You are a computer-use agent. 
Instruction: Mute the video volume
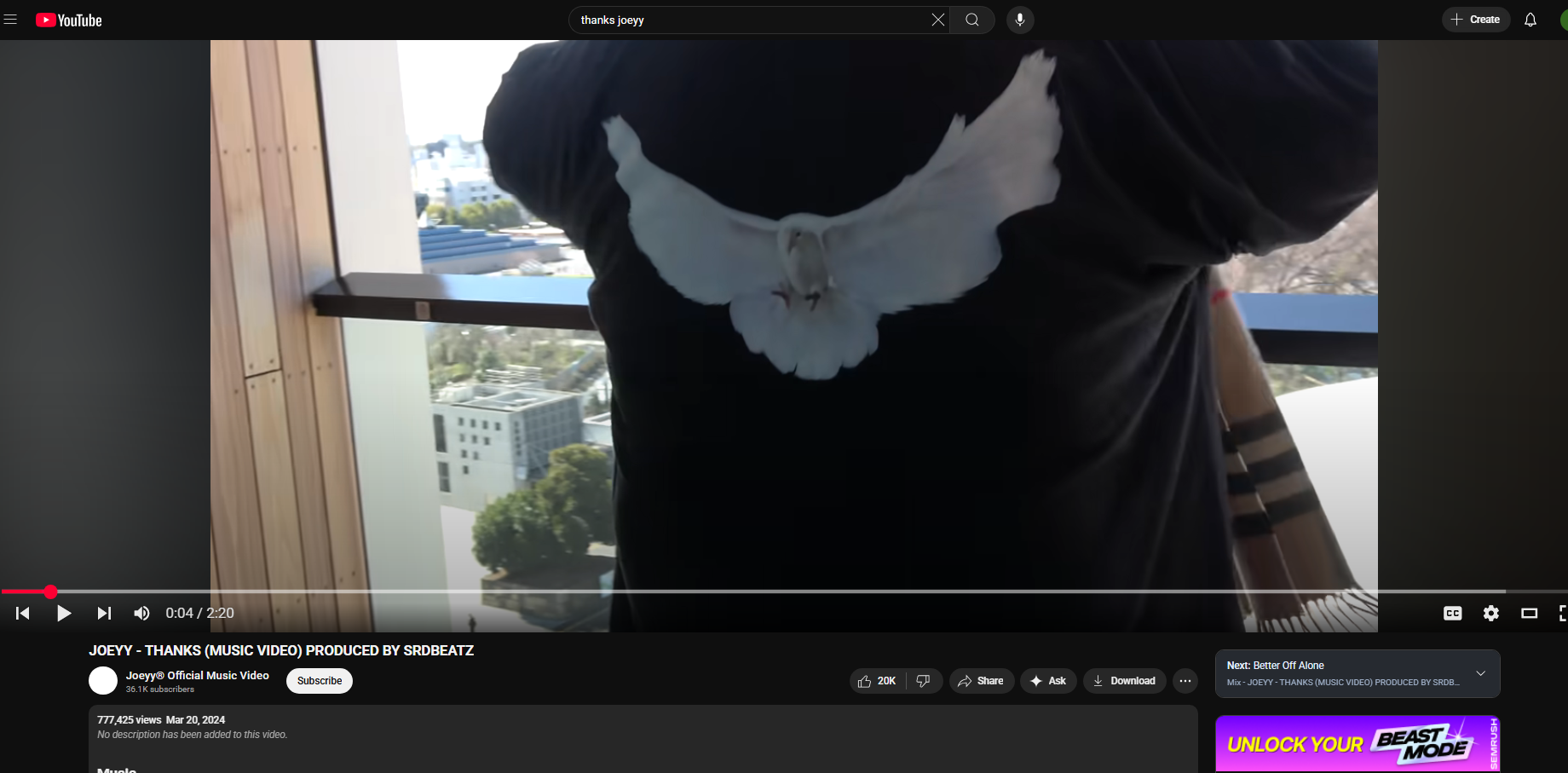click(141, 613)
